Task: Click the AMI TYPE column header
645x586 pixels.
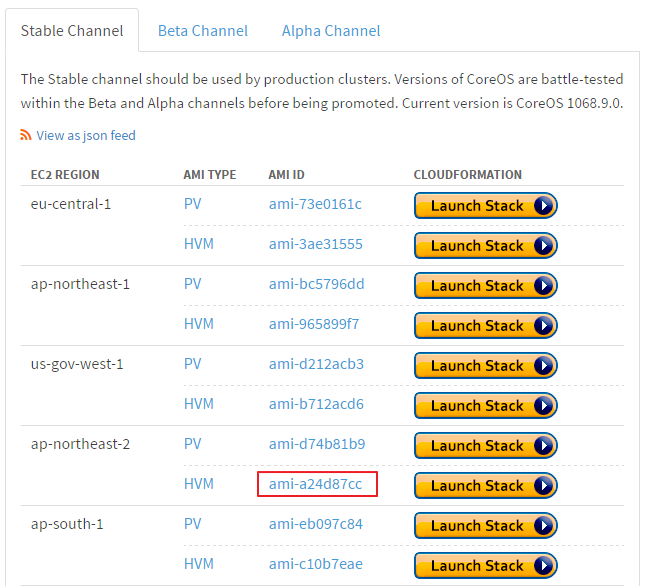Action: pyautogui.click(x=210, y=175)
